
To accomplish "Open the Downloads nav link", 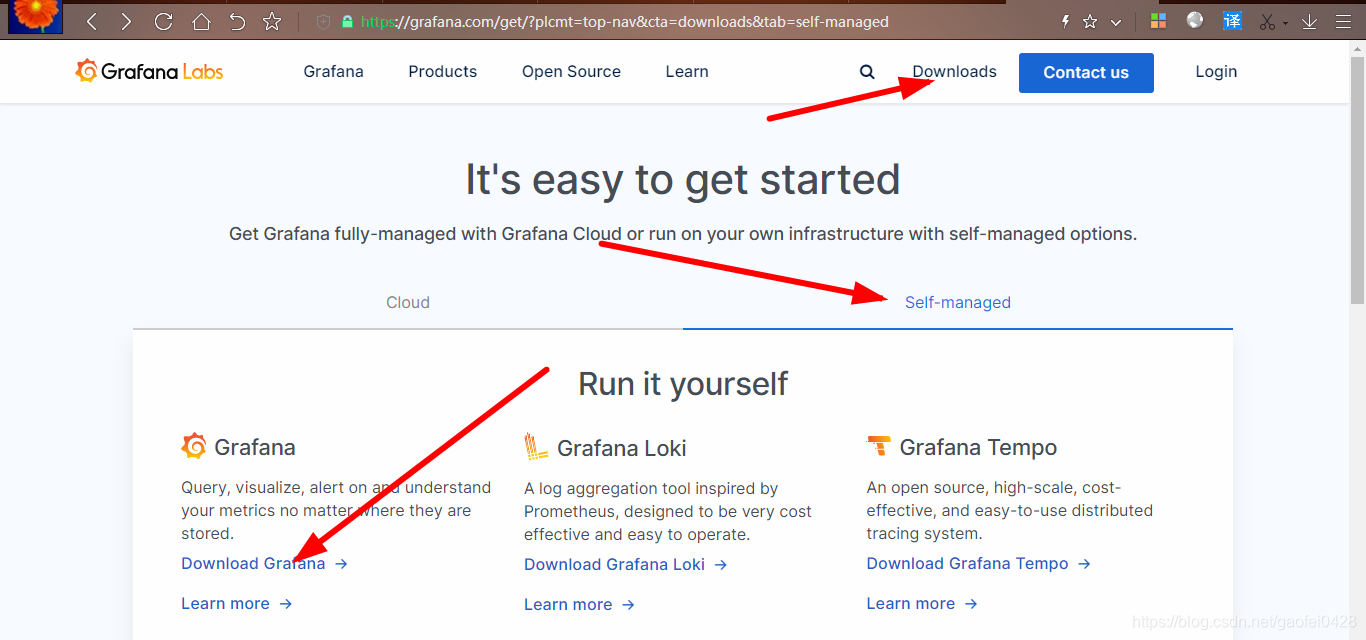I will tap(955, 72).
